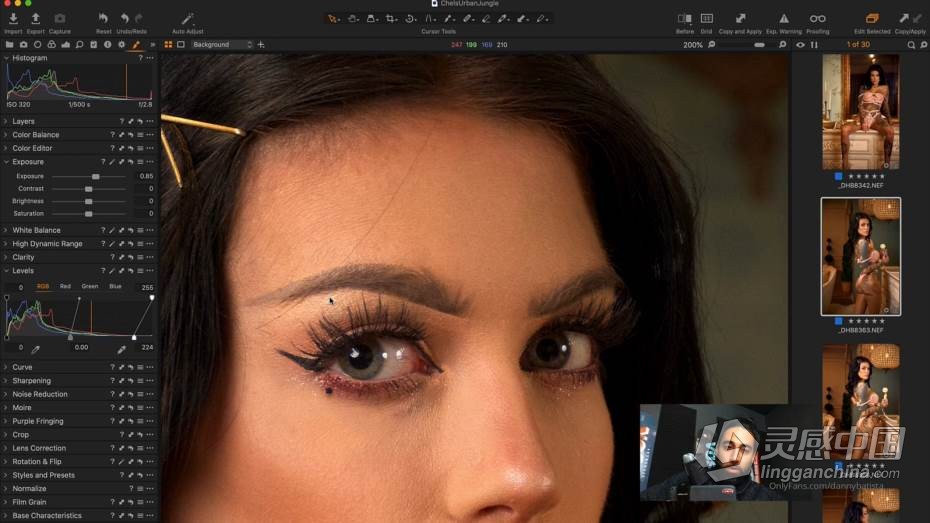Click the Copy and Apply icon
The width and height of the screenshot is (930, 523).
[740, 19]
